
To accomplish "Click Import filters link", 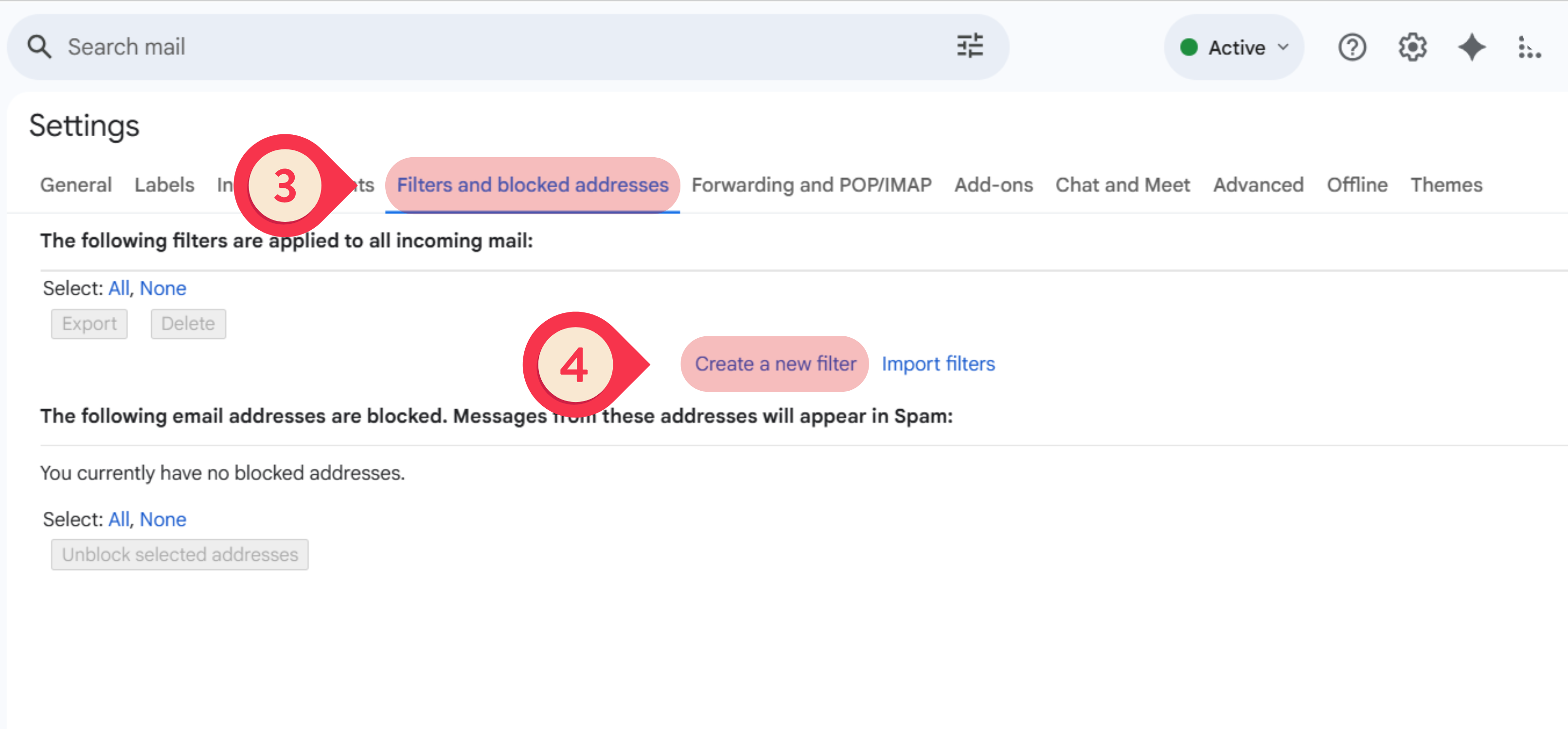I will pos(938,364).
